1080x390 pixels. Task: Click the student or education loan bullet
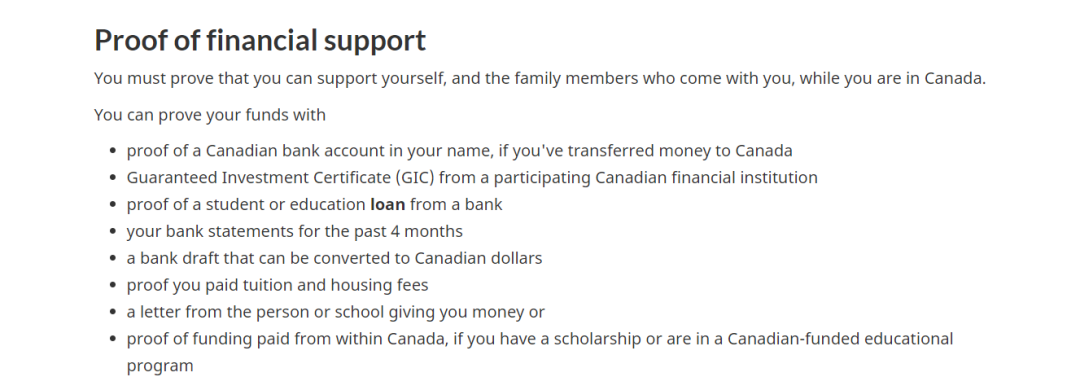point(315,205)
